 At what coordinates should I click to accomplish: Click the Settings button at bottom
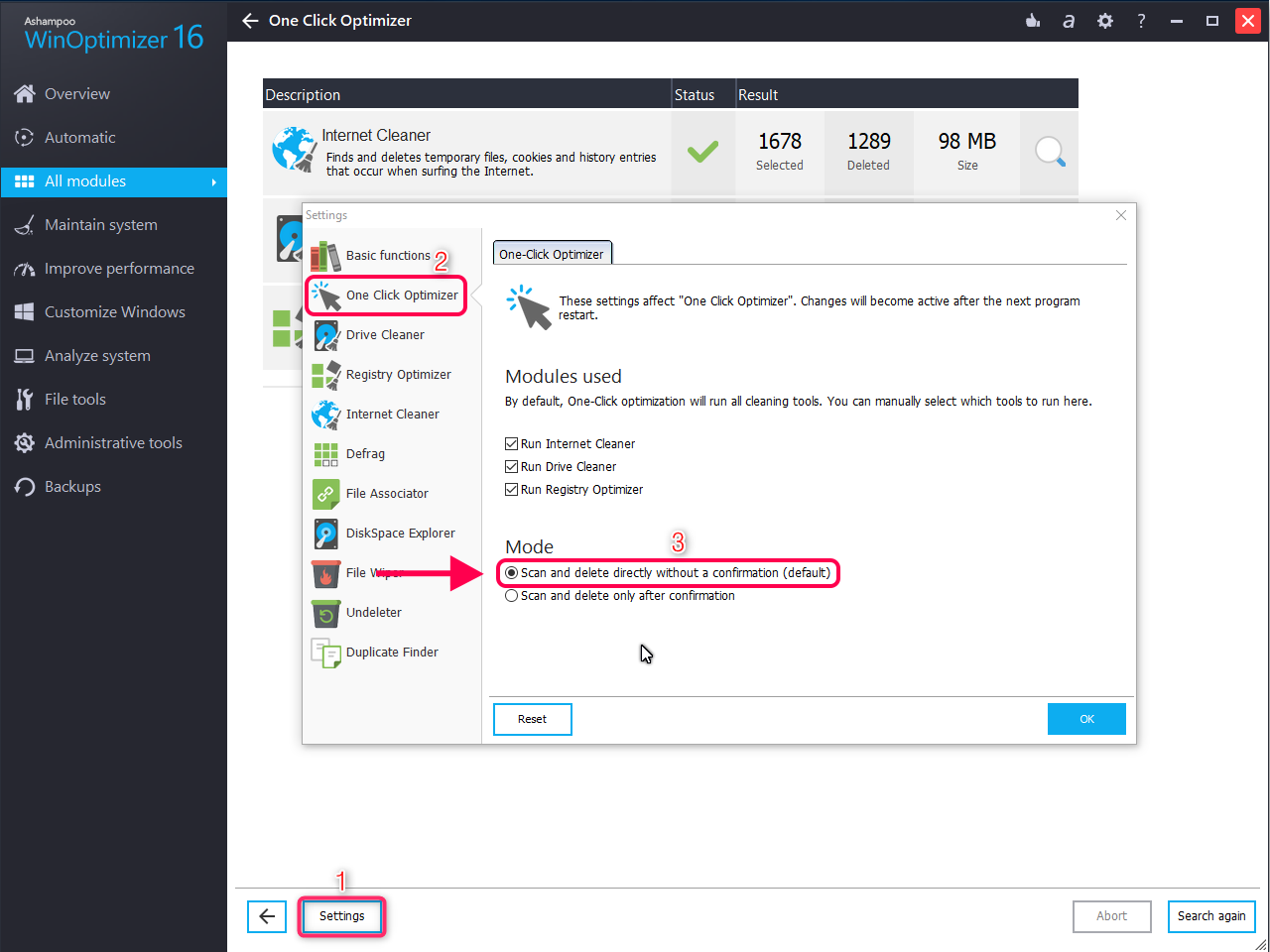342,916
